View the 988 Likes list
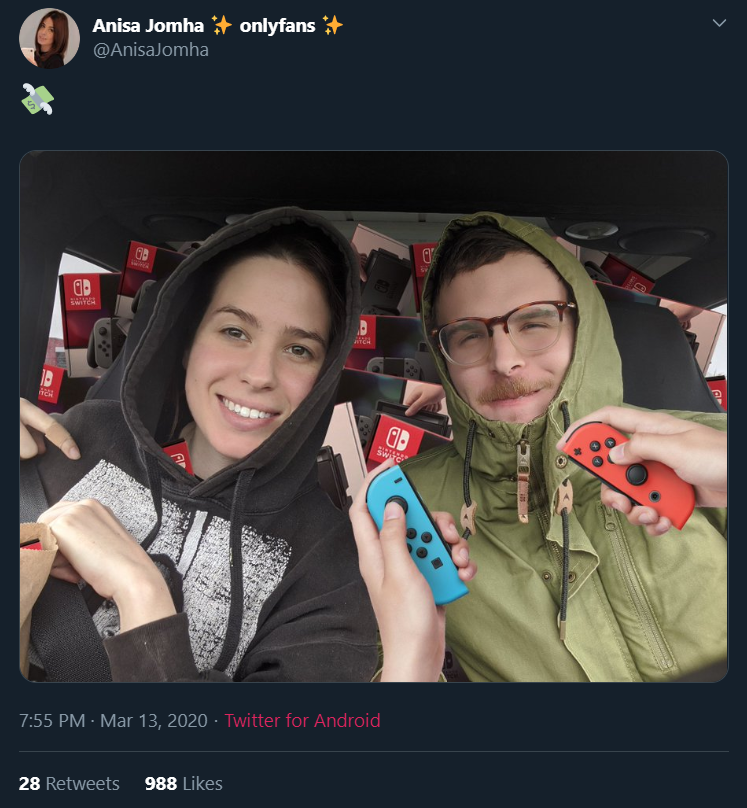The height and width of the screenshot is (808, 747). coord(183,783)
